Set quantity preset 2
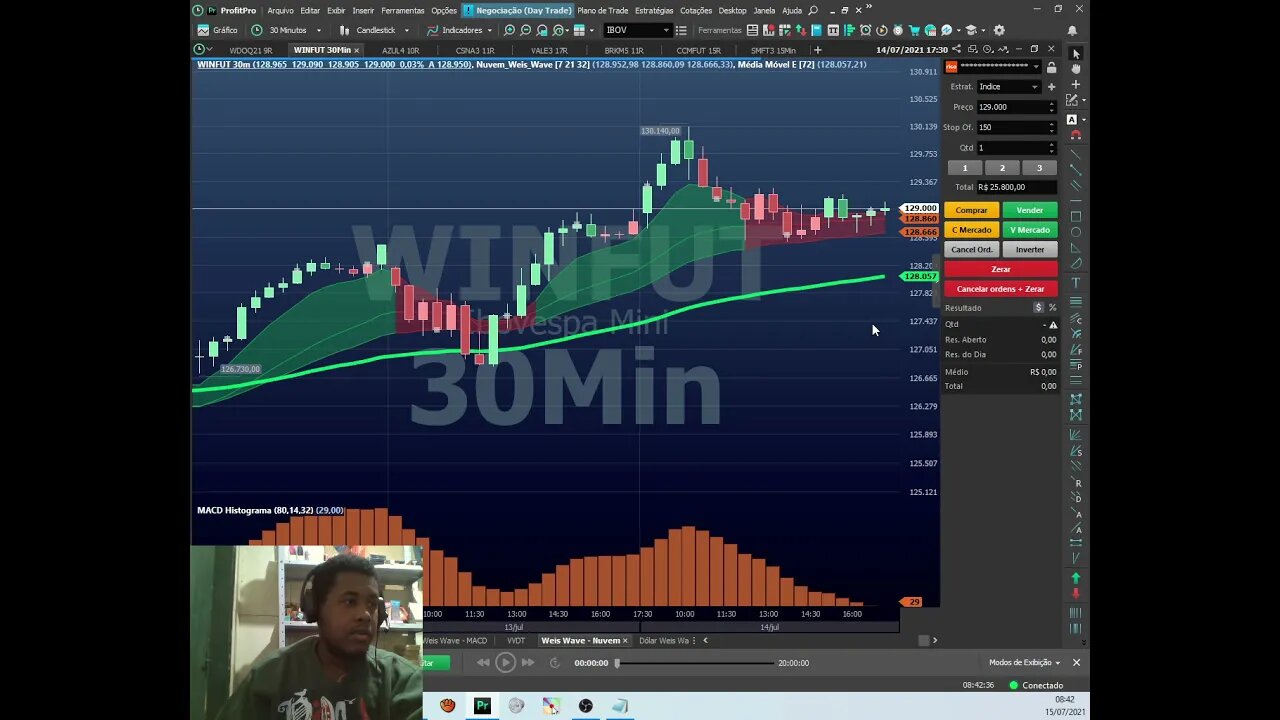The image size is (1280, 720). [1002, 168]
